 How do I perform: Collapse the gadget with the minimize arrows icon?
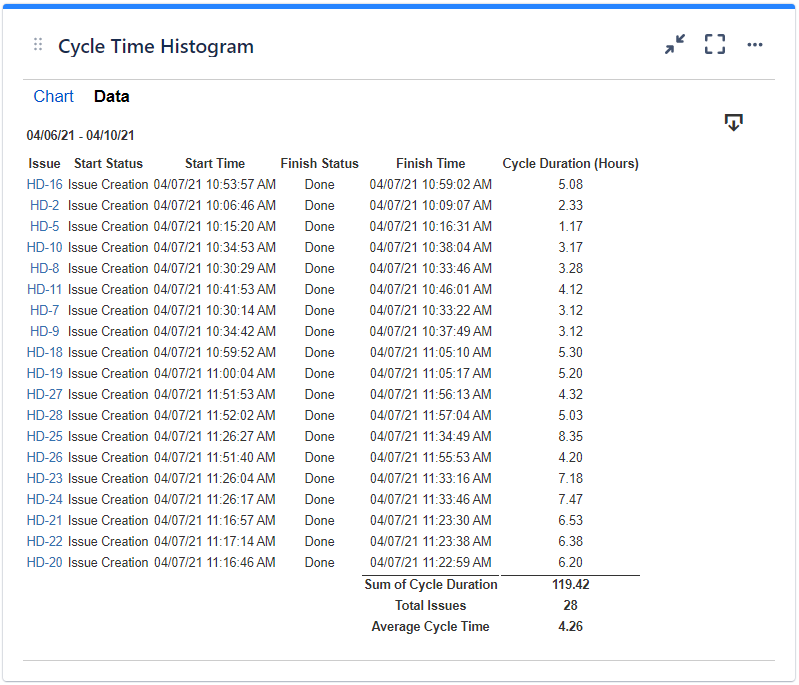click(x=675, y=44)
